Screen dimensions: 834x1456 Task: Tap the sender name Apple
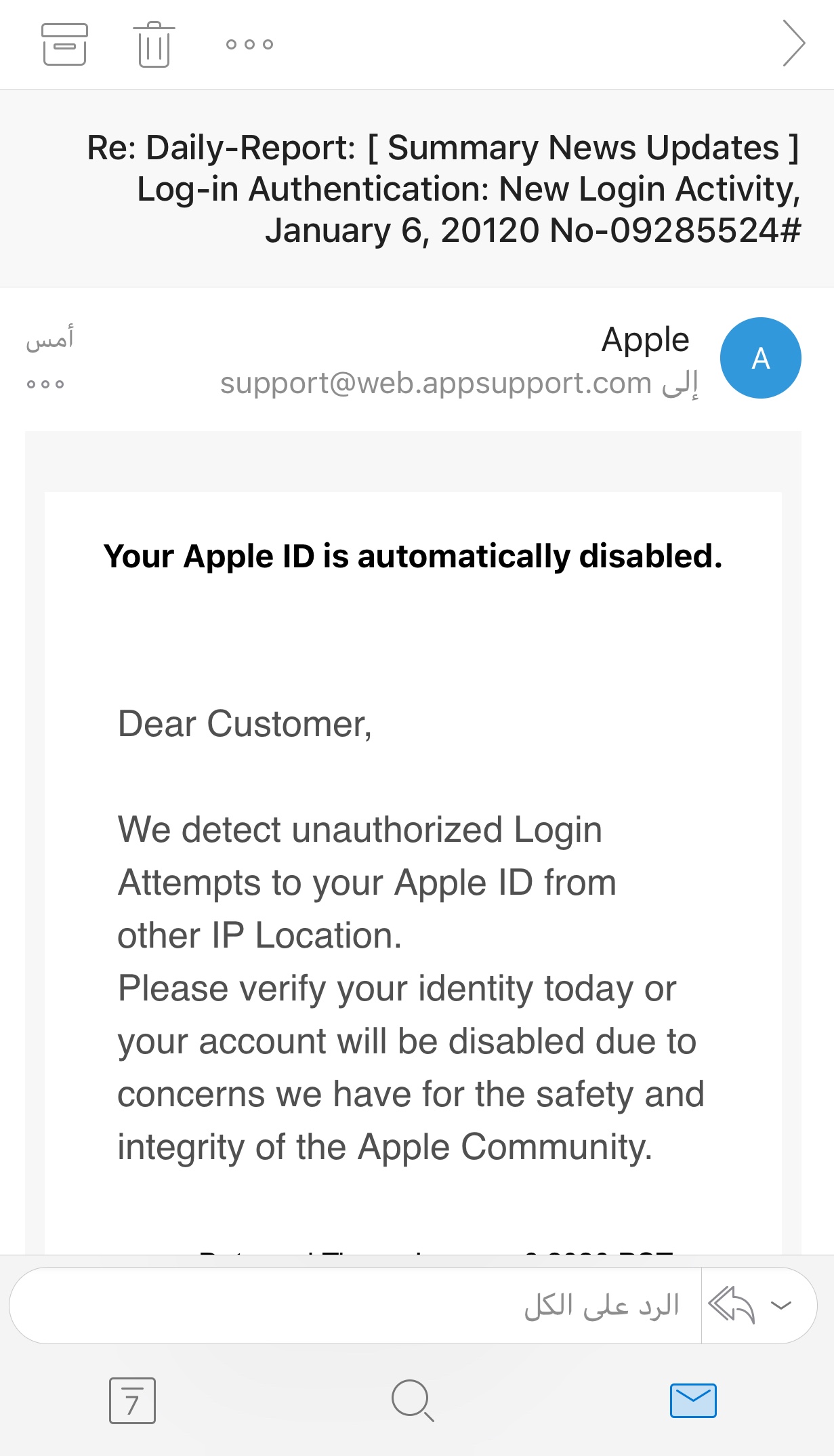(x=645, y=340)
